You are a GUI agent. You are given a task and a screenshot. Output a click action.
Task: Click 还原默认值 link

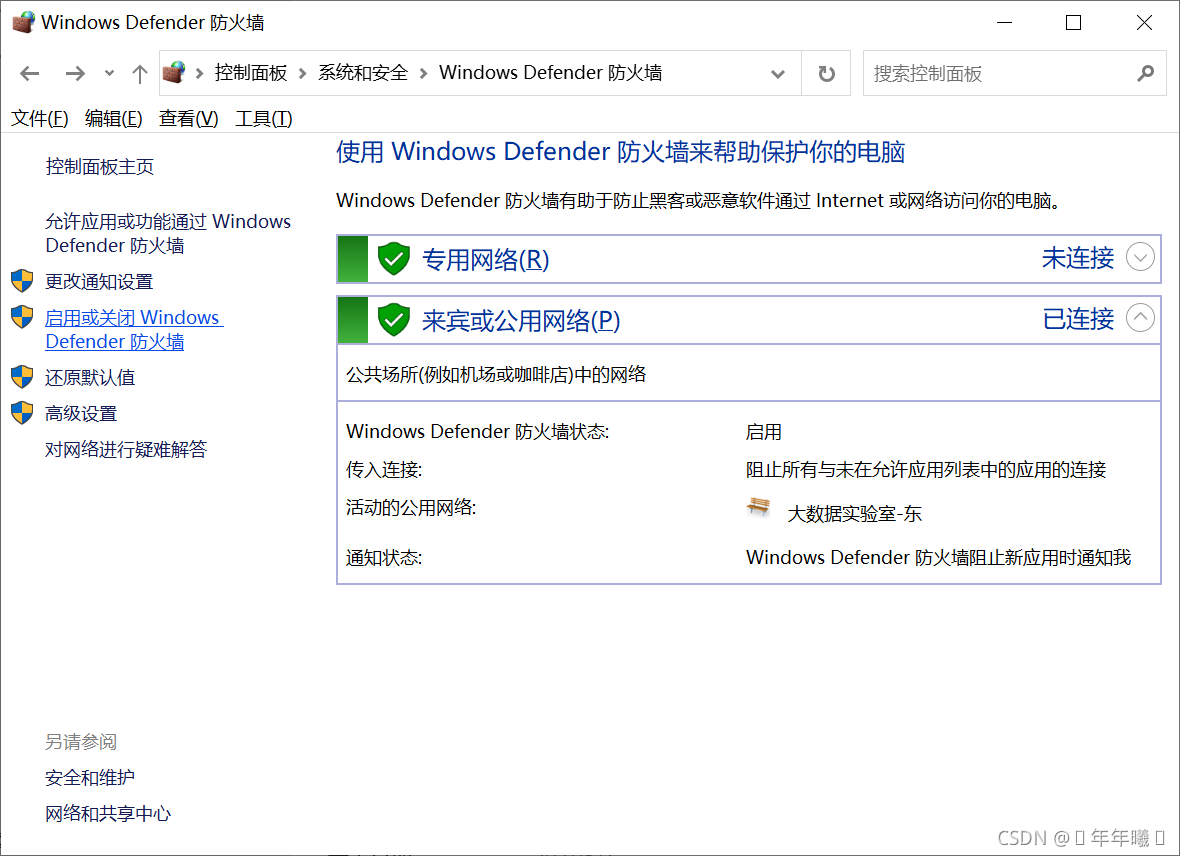(x=90, y=377)
